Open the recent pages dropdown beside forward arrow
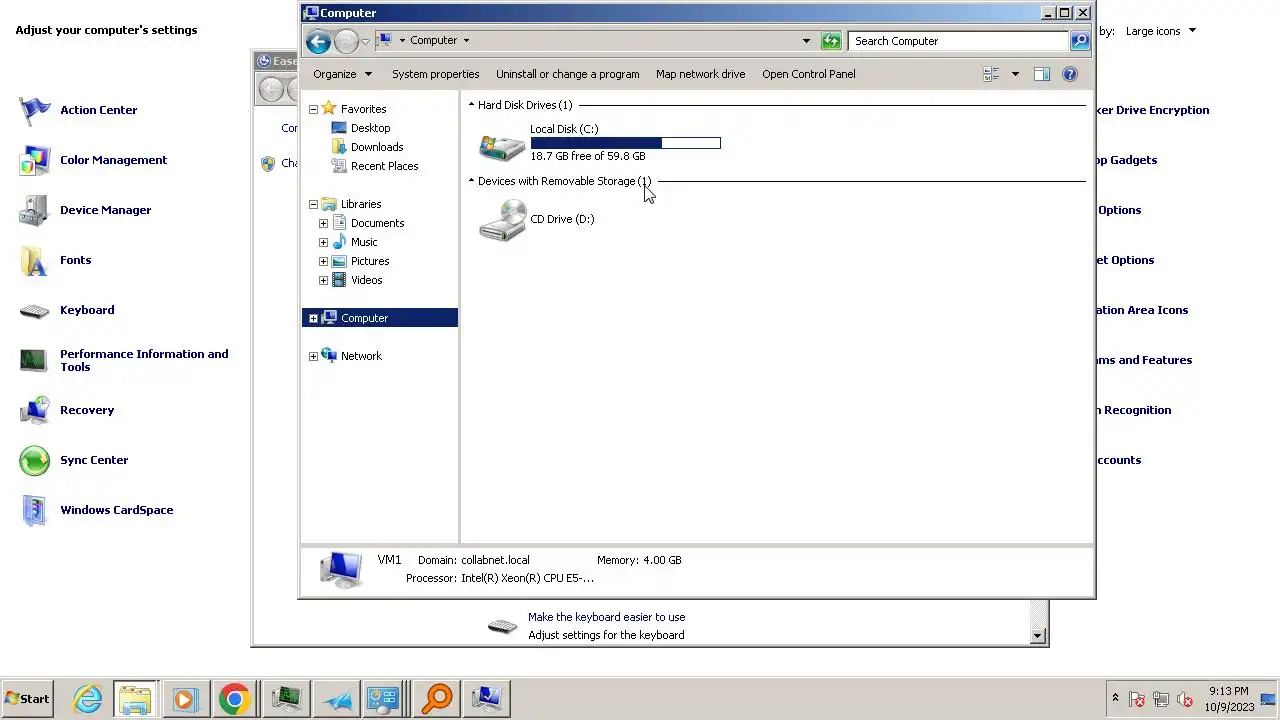 point(365,42)
